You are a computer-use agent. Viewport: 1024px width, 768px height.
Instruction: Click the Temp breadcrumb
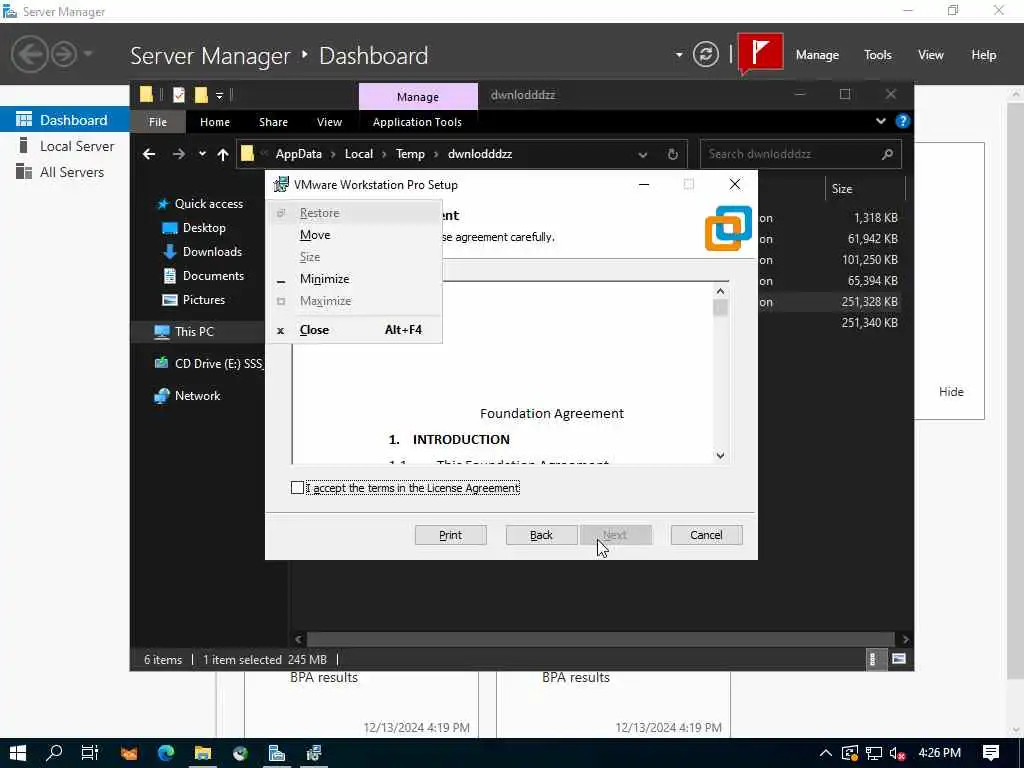410,154
